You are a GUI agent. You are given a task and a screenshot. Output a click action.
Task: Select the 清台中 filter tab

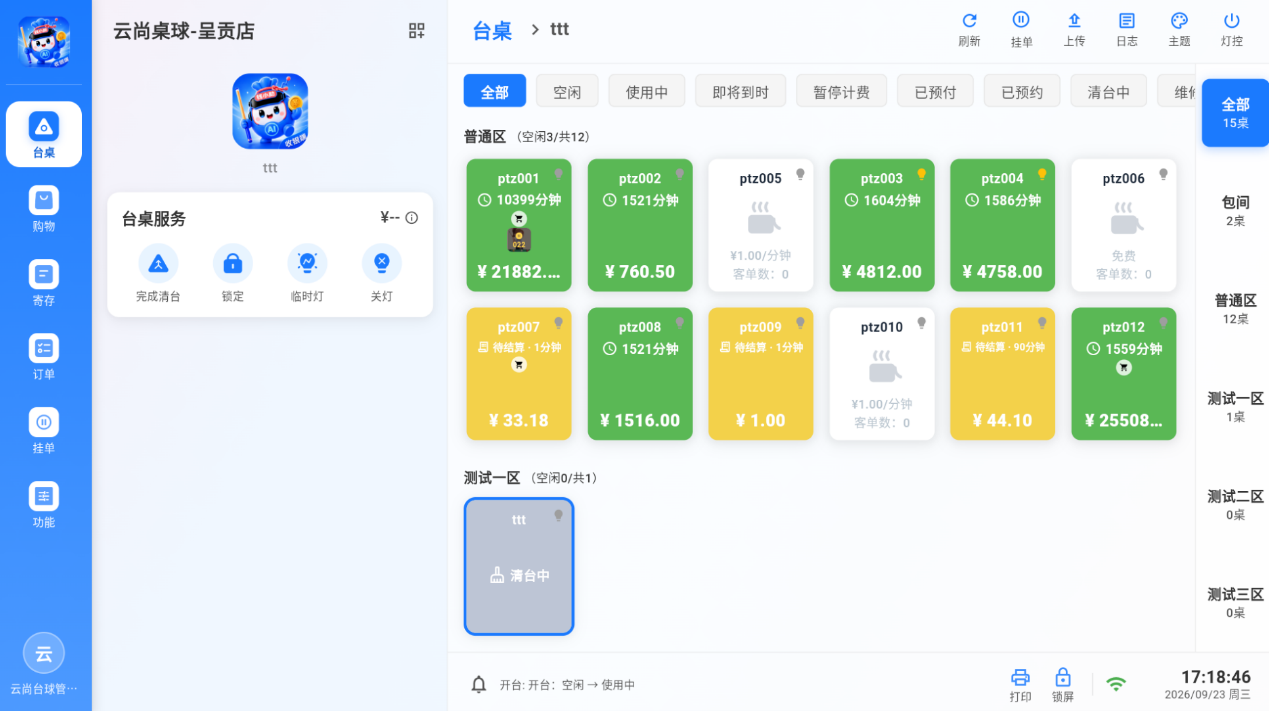pos(1108,91)
